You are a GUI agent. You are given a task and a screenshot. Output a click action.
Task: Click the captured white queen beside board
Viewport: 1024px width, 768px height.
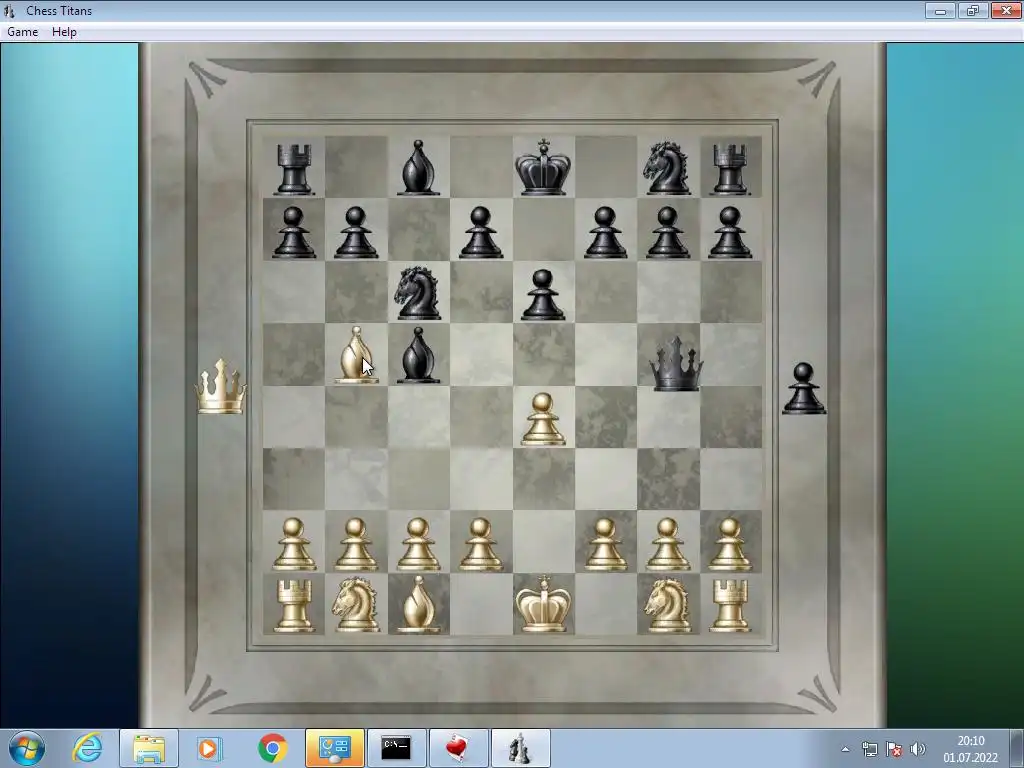click(x=221, y=386)
